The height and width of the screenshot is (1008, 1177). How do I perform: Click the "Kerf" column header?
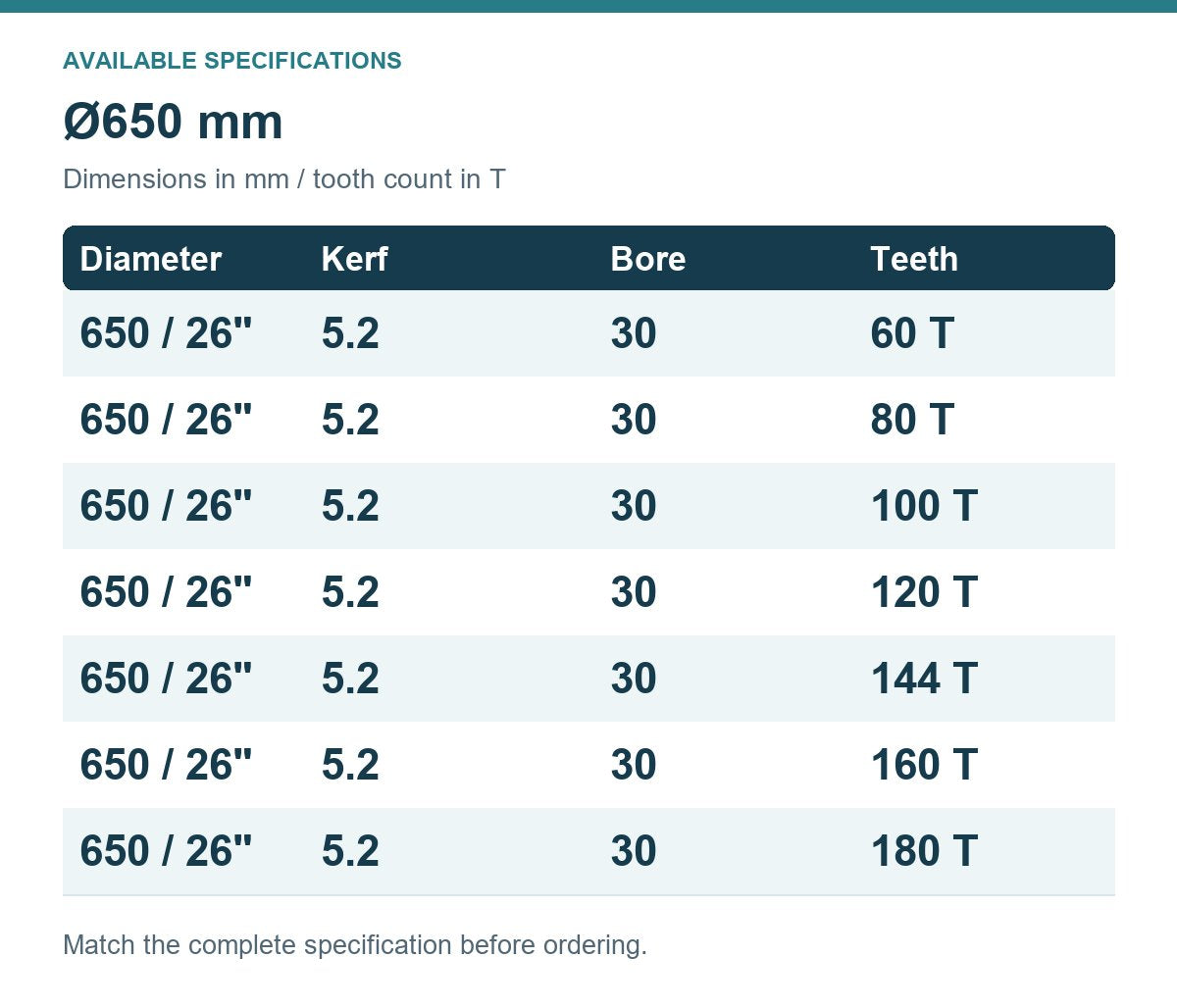click(355, 259)
